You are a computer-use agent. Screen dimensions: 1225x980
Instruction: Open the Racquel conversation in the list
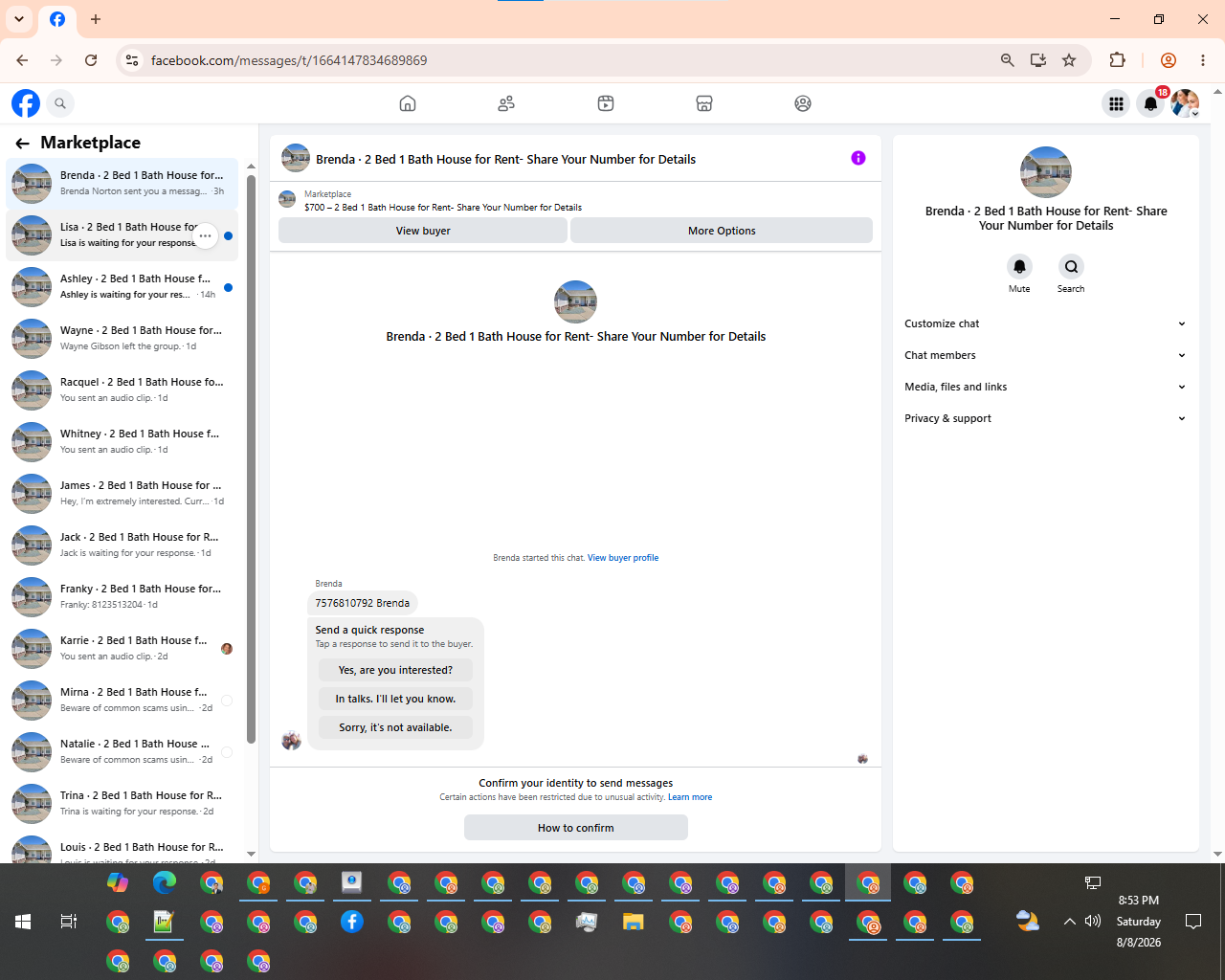(122, 390)
